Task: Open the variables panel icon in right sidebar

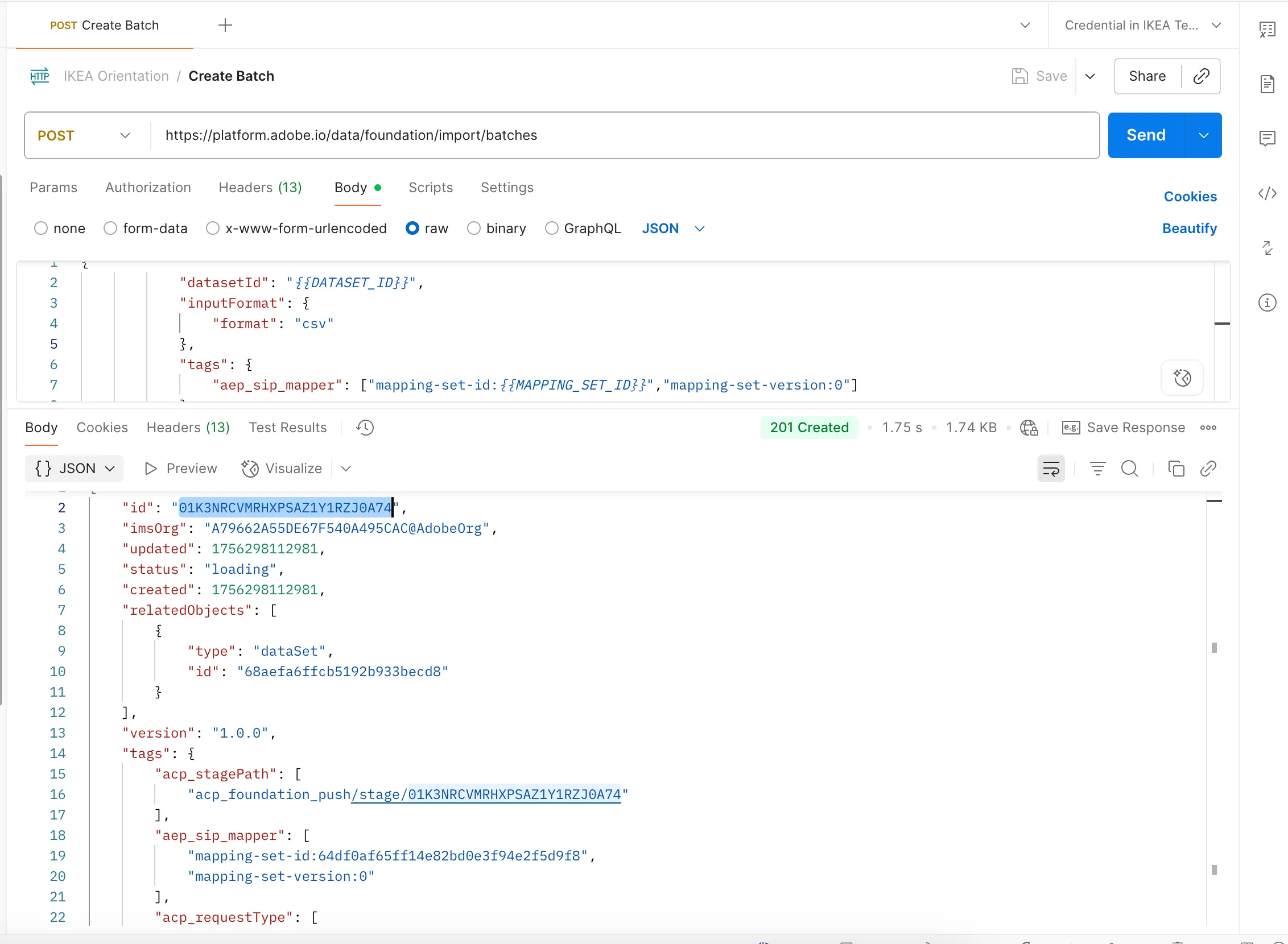Action: tap(1267, 30)
